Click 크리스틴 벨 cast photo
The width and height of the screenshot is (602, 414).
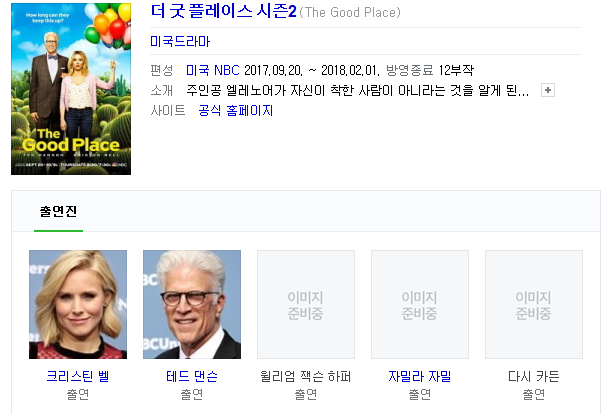(x=78, y=305)
